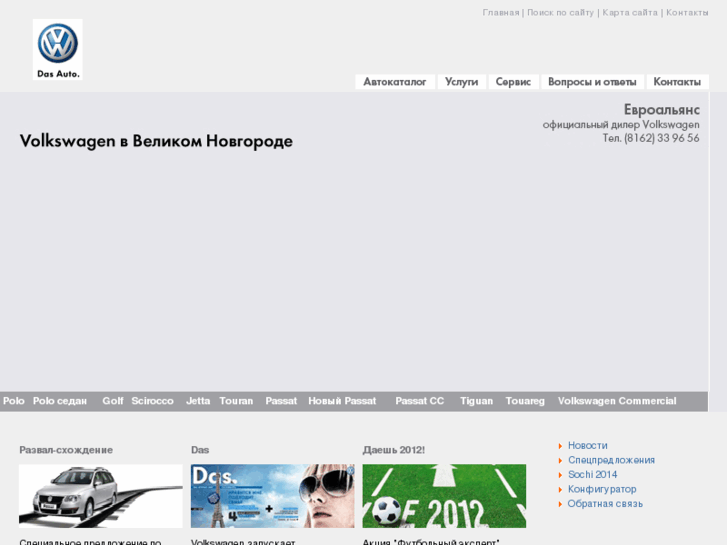
Task: Click orange arrow bullet beside Новости
Action: (x=560, y=446)
